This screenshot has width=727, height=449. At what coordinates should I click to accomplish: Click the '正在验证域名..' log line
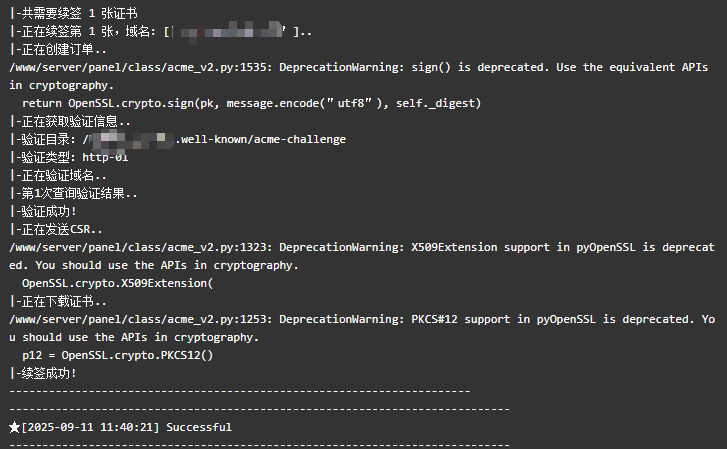(x=58, y=176)
